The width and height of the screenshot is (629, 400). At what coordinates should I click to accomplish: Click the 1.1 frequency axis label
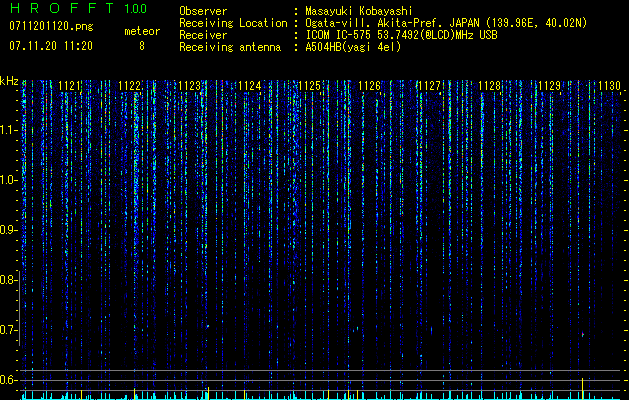point(9,130)
